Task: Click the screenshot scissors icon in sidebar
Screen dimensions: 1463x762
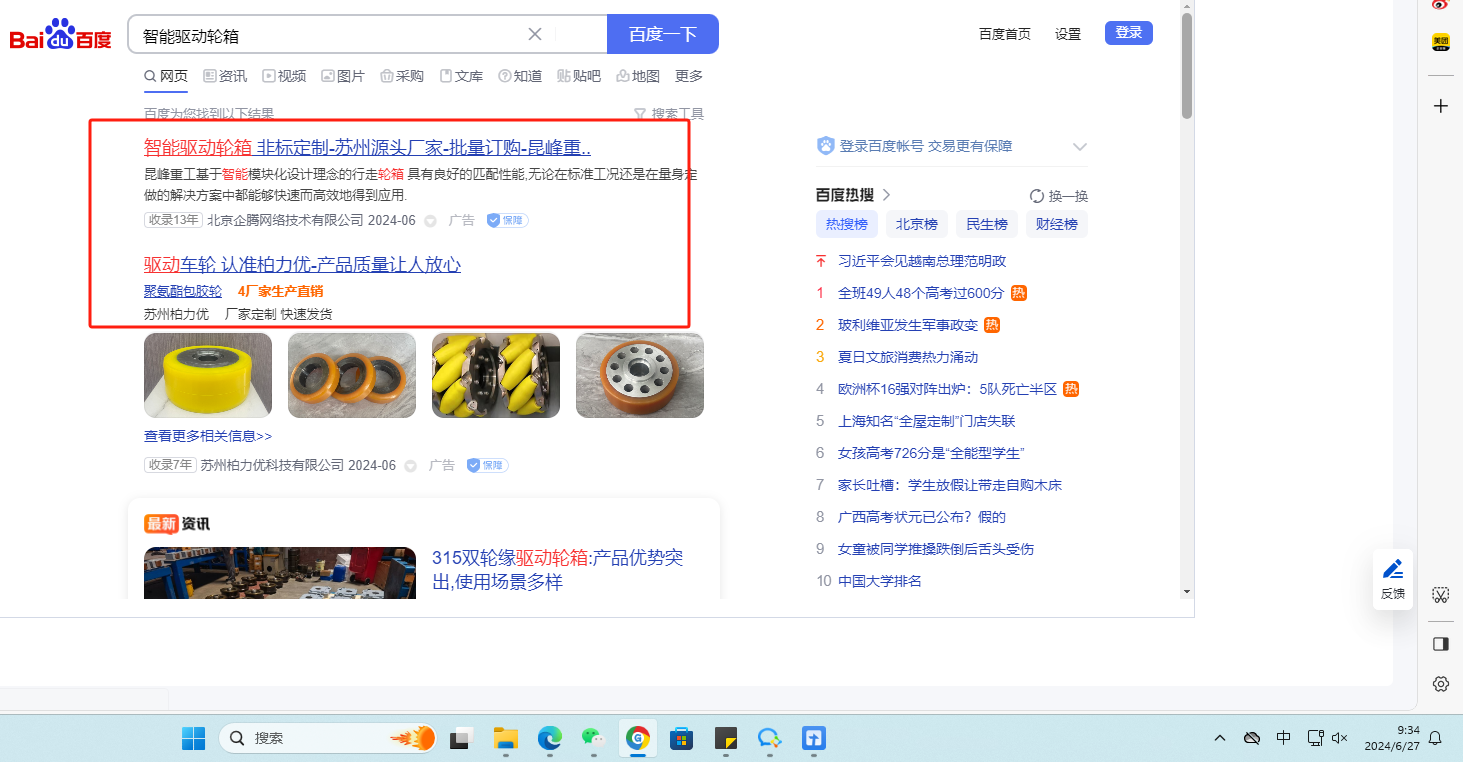Action: 1441,595
